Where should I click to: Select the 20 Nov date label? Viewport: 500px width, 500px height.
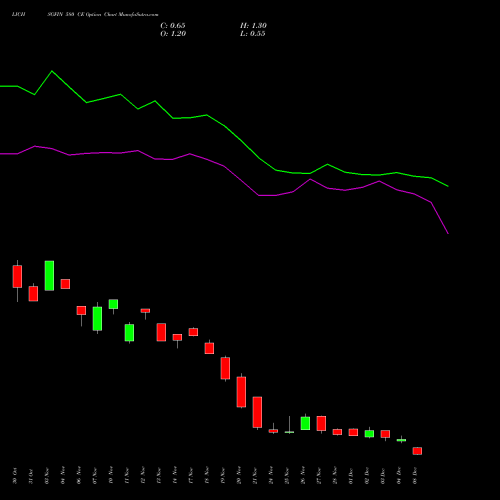pos(239,476)
